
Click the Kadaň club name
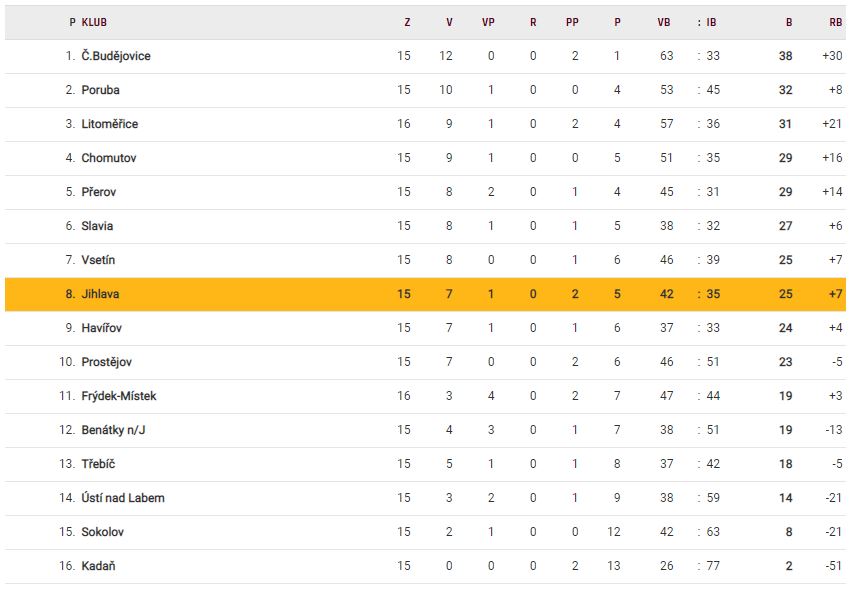click(x=99, y=566)
